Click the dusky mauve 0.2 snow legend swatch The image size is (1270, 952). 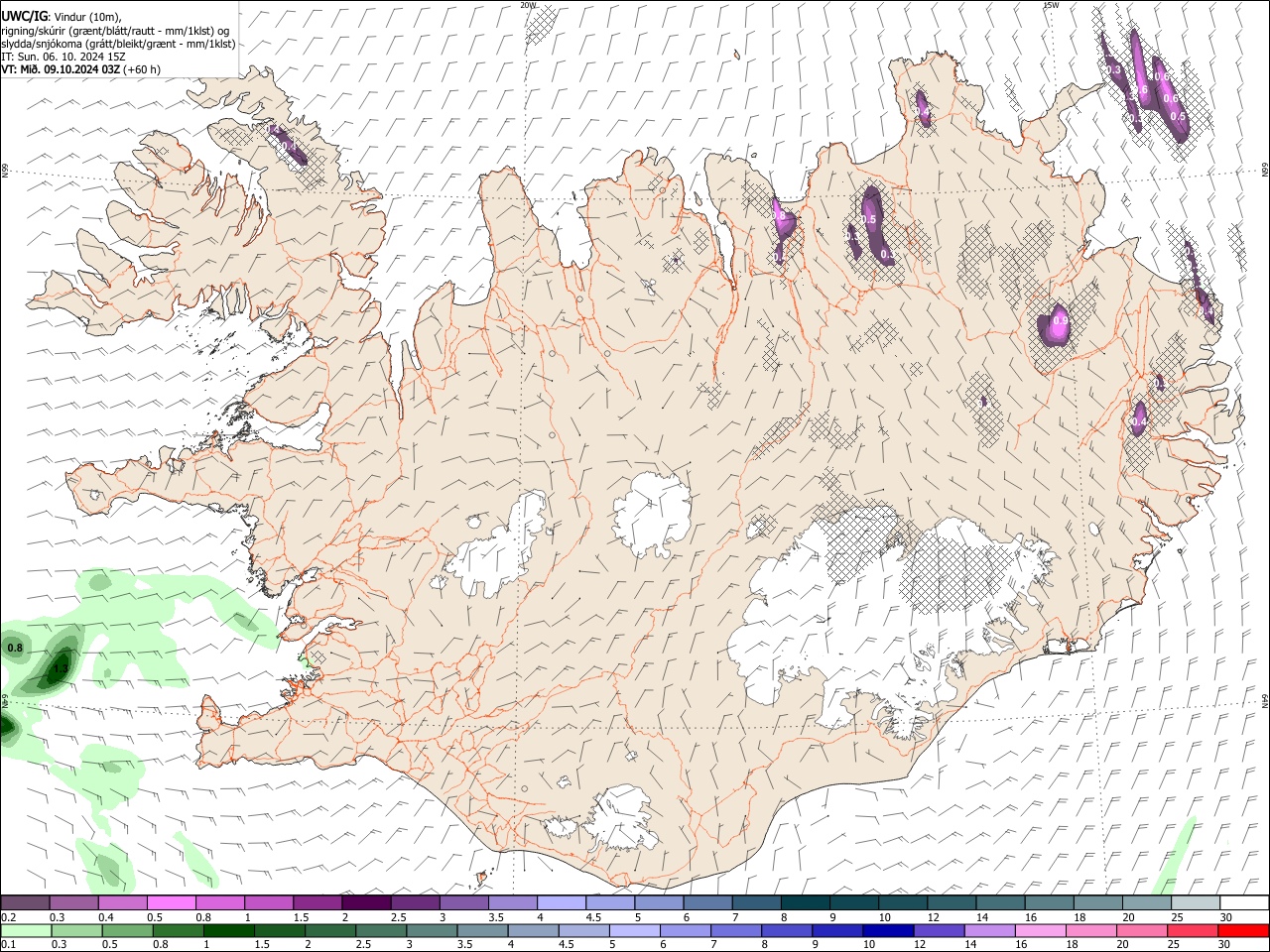[25, 902]
